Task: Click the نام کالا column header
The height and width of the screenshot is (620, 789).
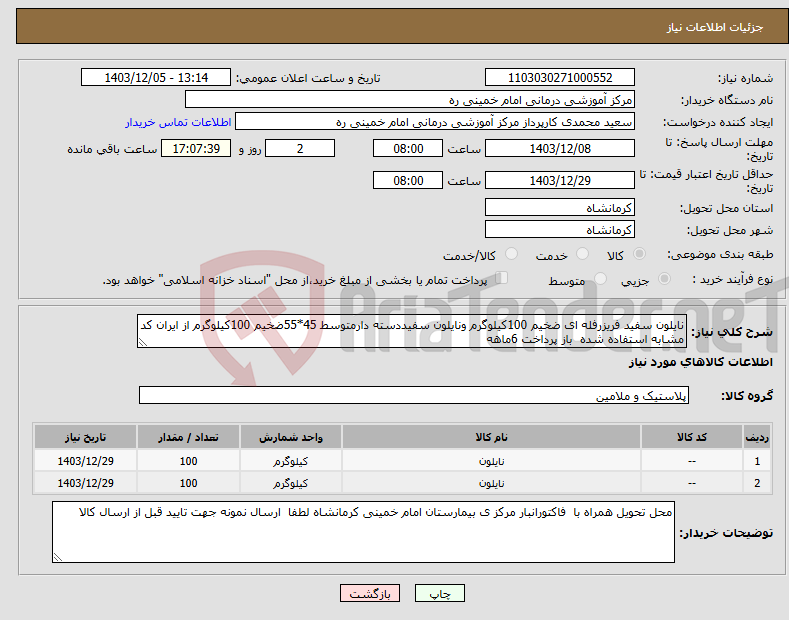Action: coord(491,437)
